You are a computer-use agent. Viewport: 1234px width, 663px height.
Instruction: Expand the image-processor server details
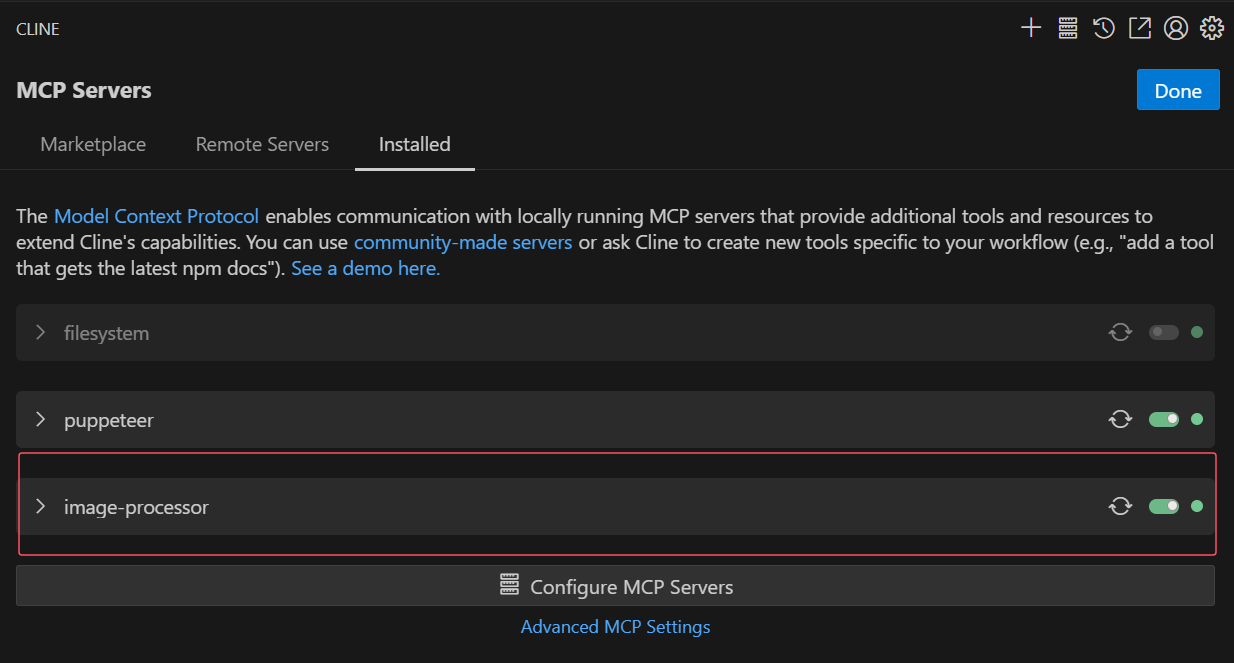coord(40,506)
